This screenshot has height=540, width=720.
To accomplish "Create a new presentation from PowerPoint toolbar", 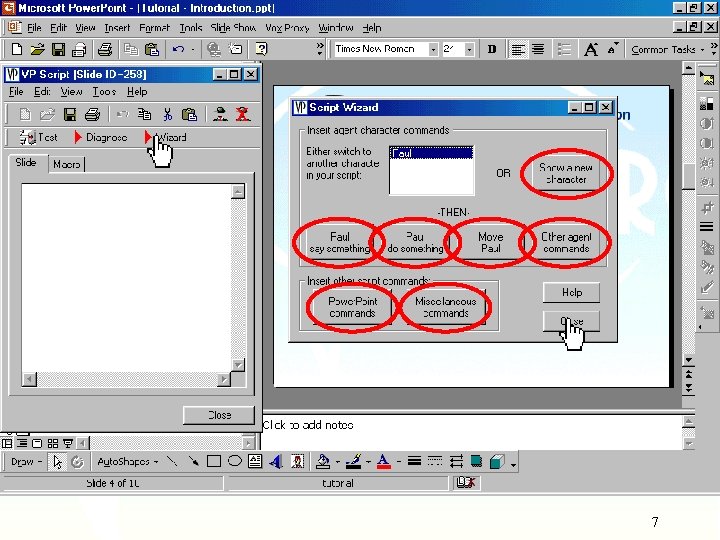I will [17, 49].
